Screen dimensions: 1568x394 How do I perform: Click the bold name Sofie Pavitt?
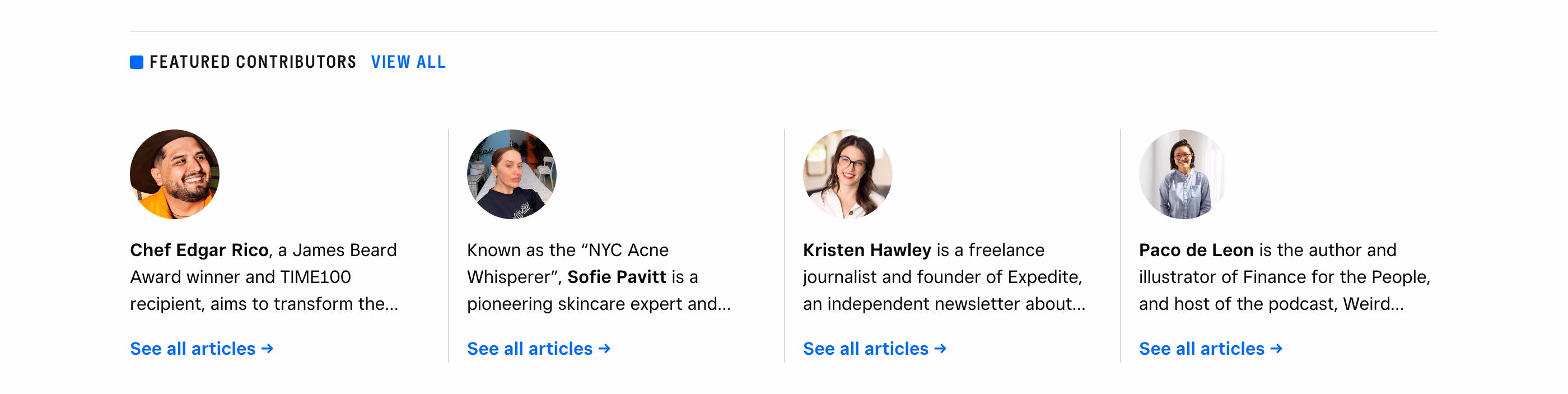(x=617, y=277)
